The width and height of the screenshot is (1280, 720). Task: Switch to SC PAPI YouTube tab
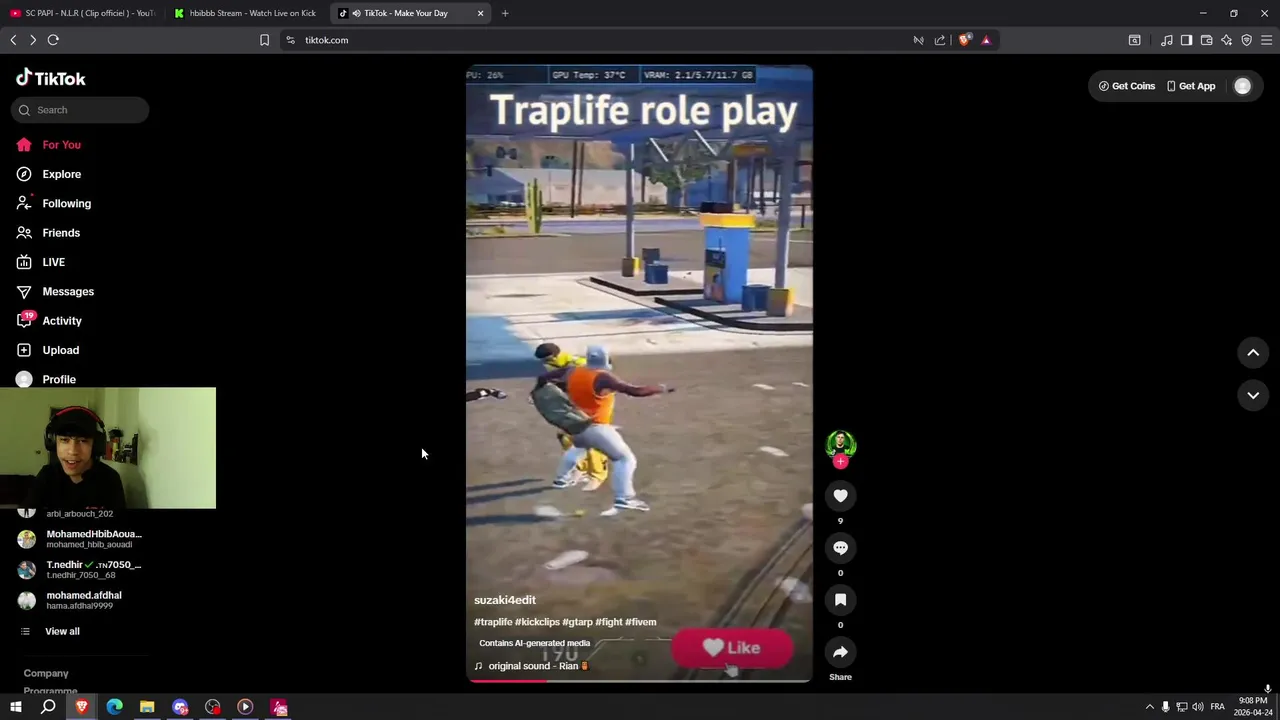coord(83,13)
